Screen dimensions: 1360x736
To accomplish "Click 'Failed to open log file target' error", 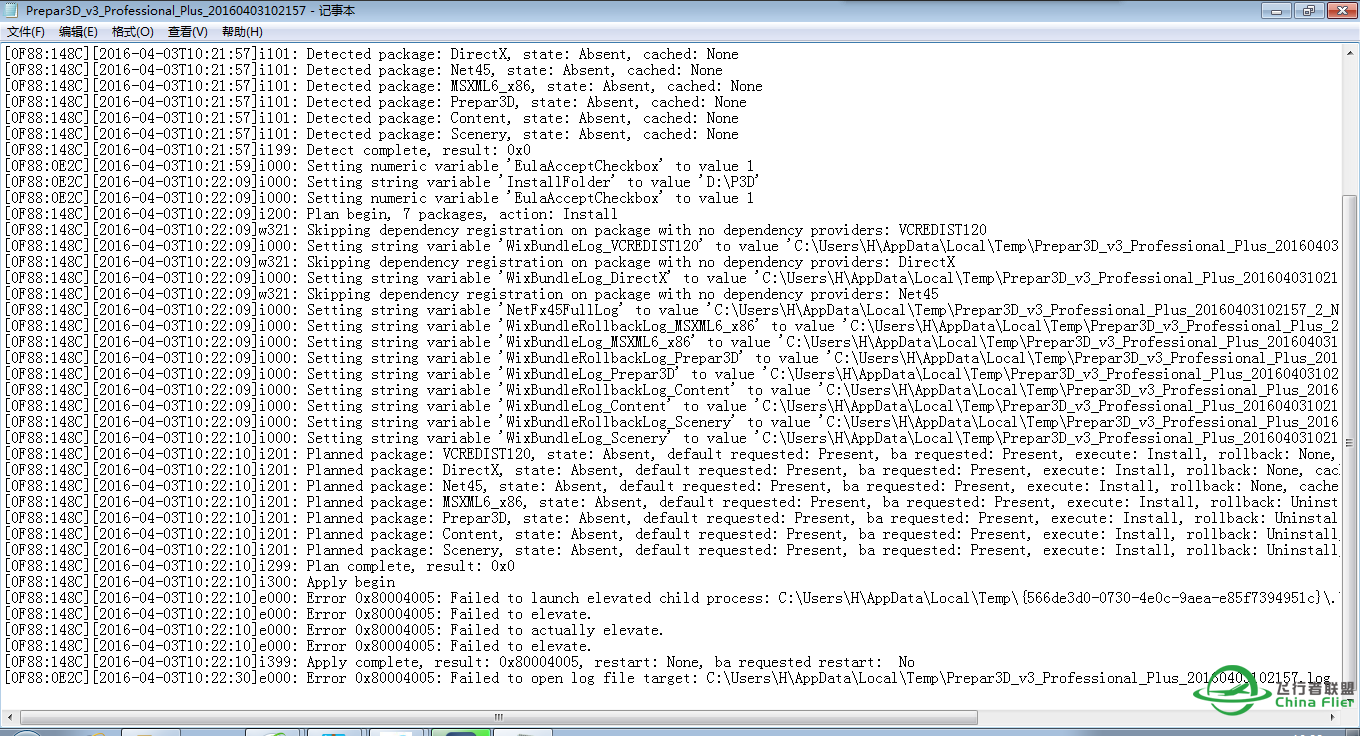I will 668,678.
